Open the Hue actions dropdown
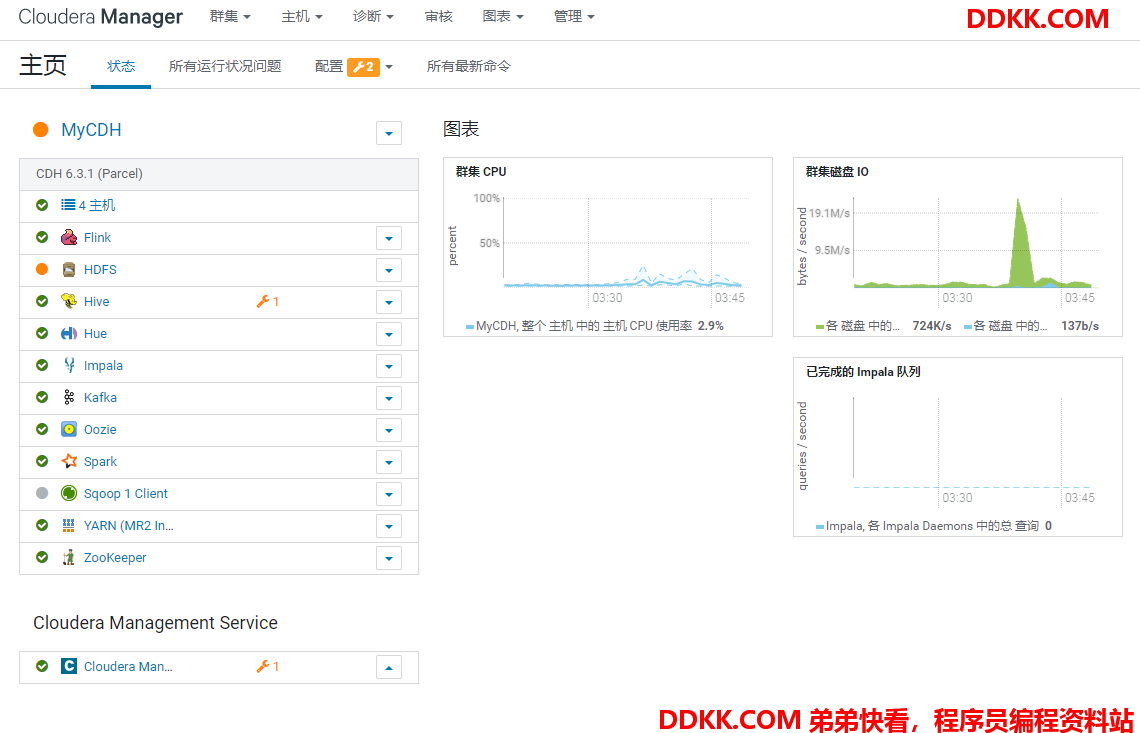The image size is (1140, 733). tap(389, 334)
